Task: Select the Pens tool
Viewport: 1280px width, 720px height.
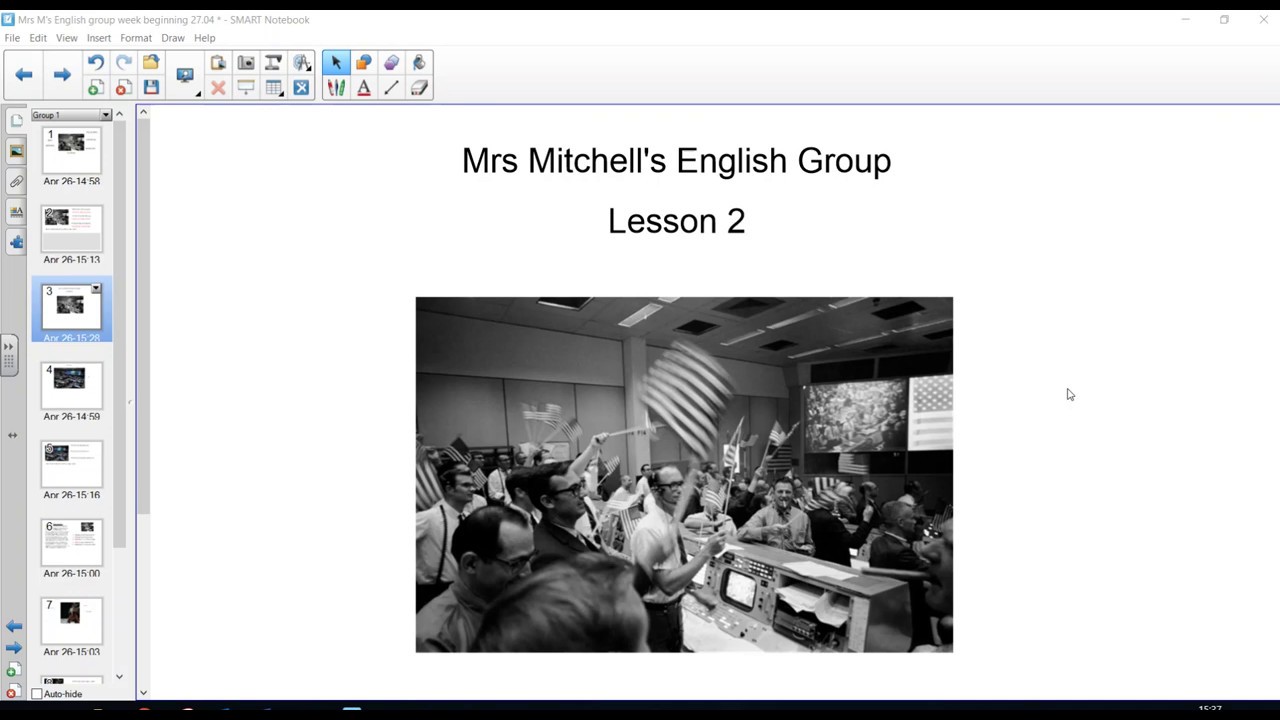Action: (x=336, y=88)
